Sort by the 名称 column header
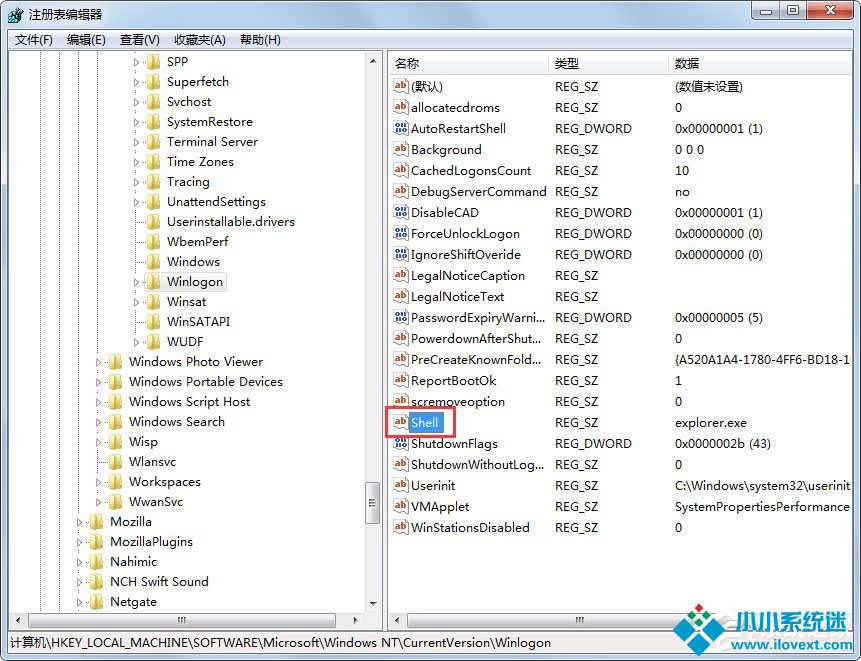Screen dimensions: 861x661 468,63
